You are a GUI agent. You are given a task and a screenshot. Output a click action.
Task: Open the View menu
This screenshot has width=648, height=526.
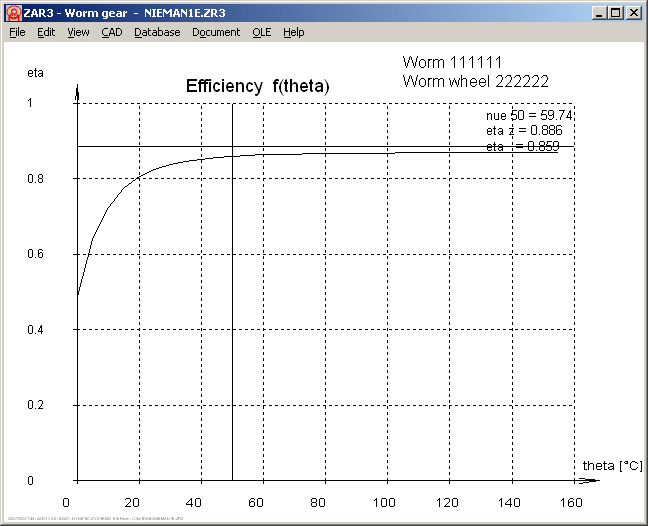[78, 32]
